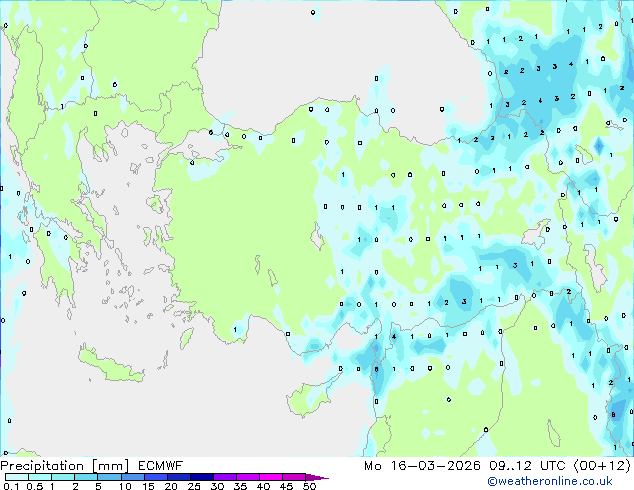Click the '09..12 UTC' time label
The width and height of the screenshot is (634, 490).
click(x=527, y=466)
